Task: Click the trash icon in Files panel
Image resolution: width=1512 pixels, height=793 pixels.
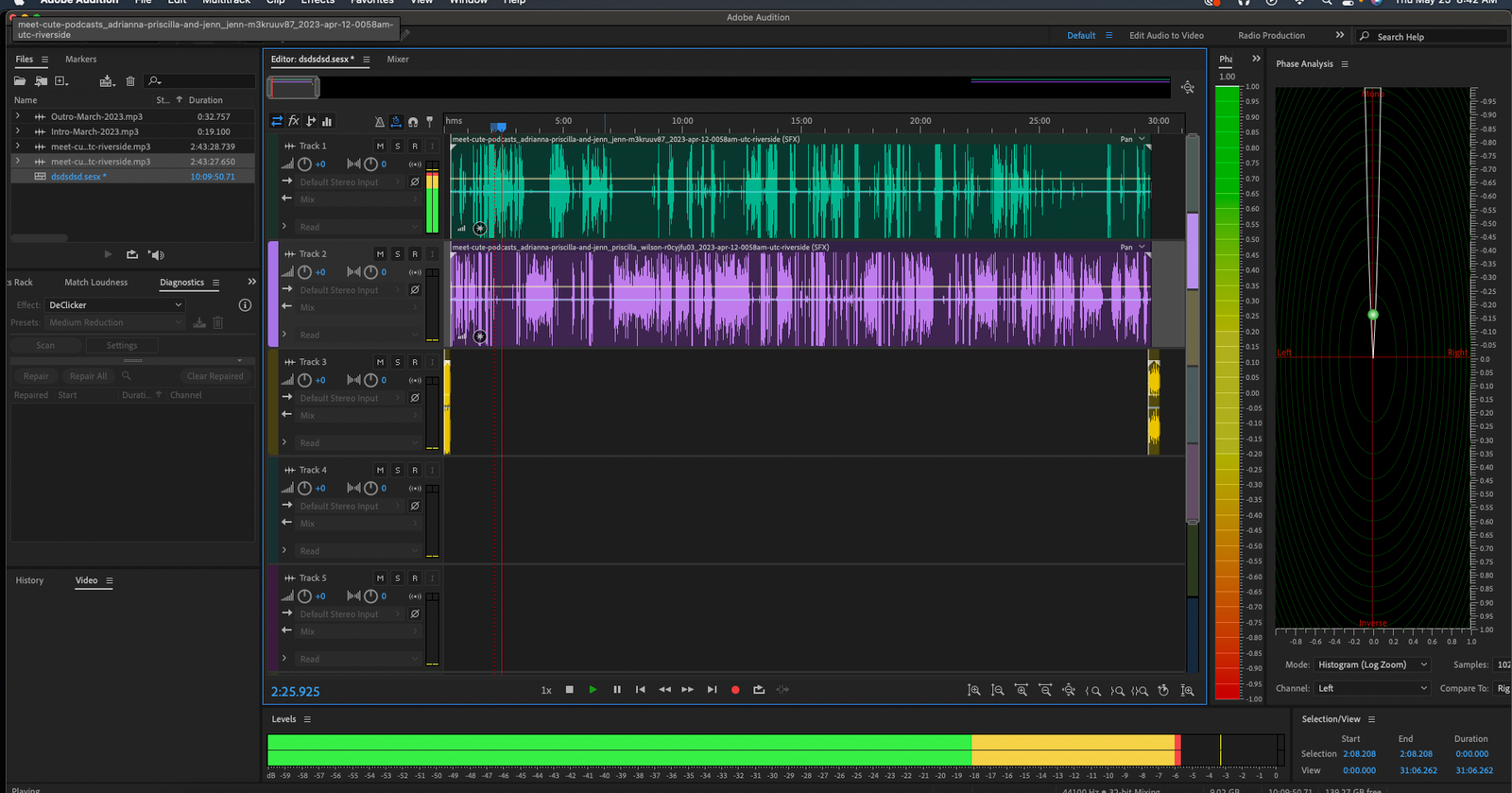Action: (130, 81)
